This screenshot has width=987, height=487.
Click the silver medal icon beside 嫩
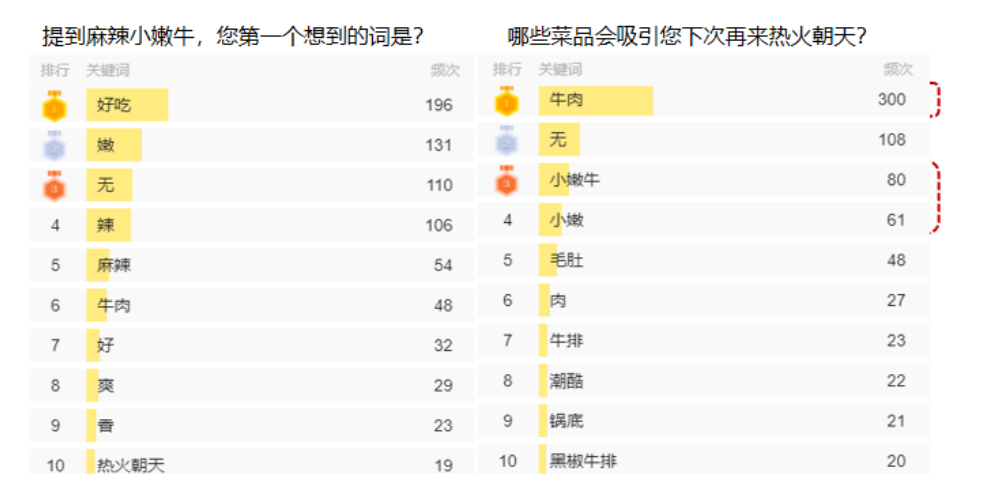[55, 145]
